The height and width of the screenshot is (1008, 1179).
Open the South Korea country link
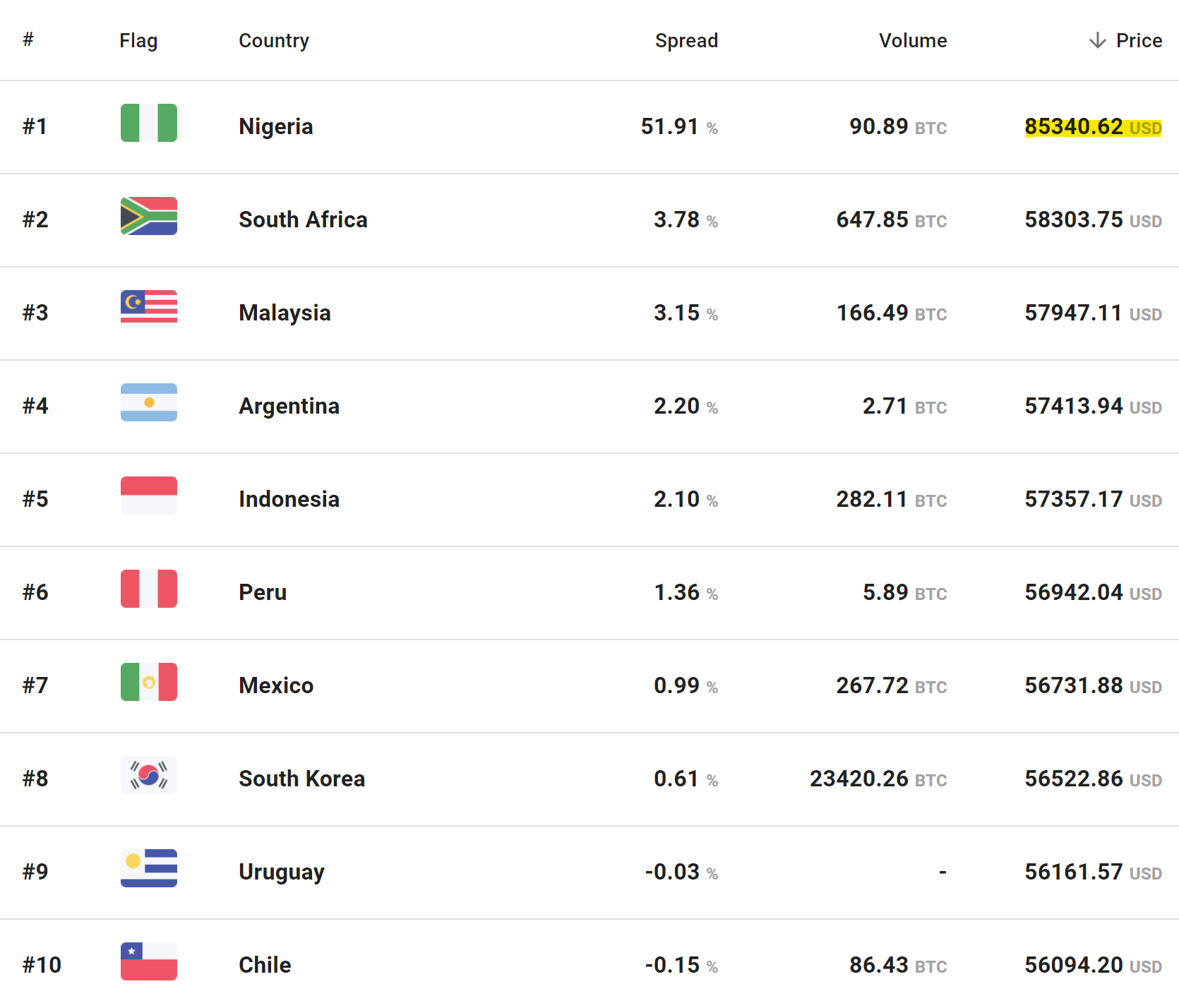[301, 779]
